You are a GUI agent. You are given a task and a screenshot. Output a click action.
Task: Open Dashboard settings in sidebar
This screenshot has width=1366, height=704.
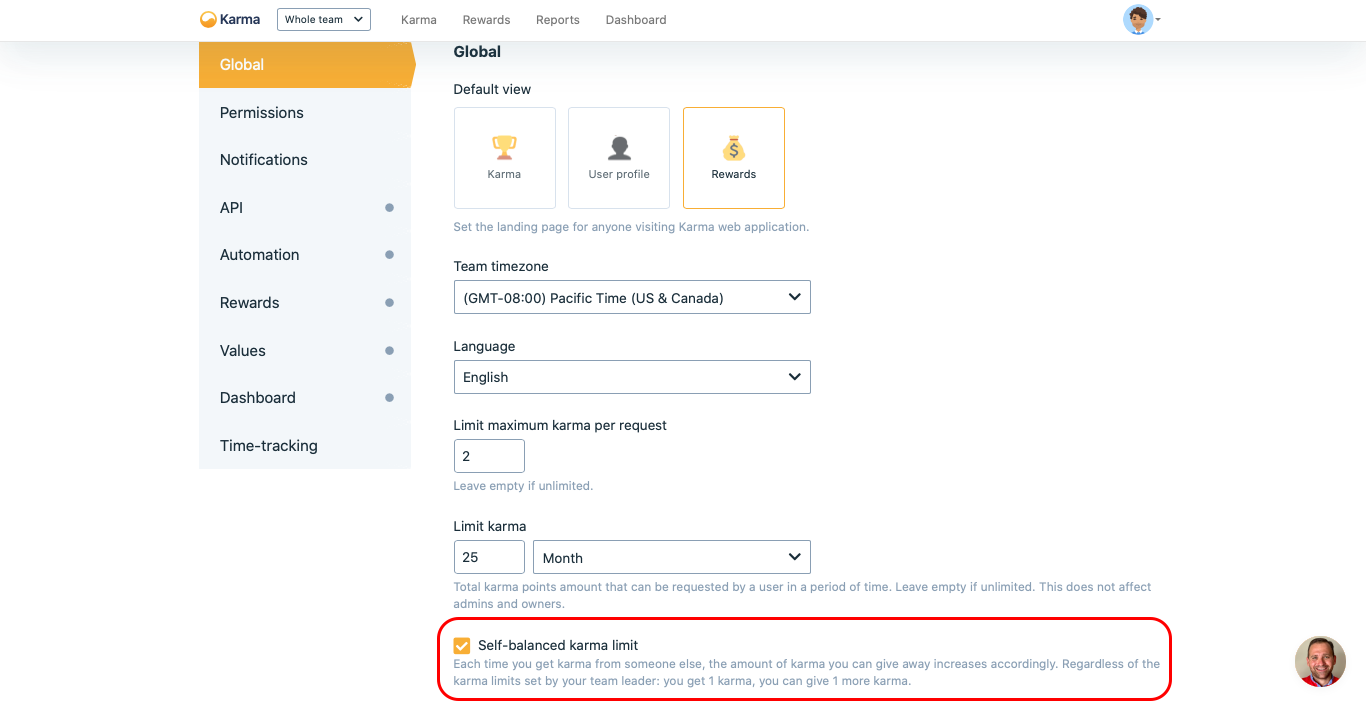click(305, 398)
